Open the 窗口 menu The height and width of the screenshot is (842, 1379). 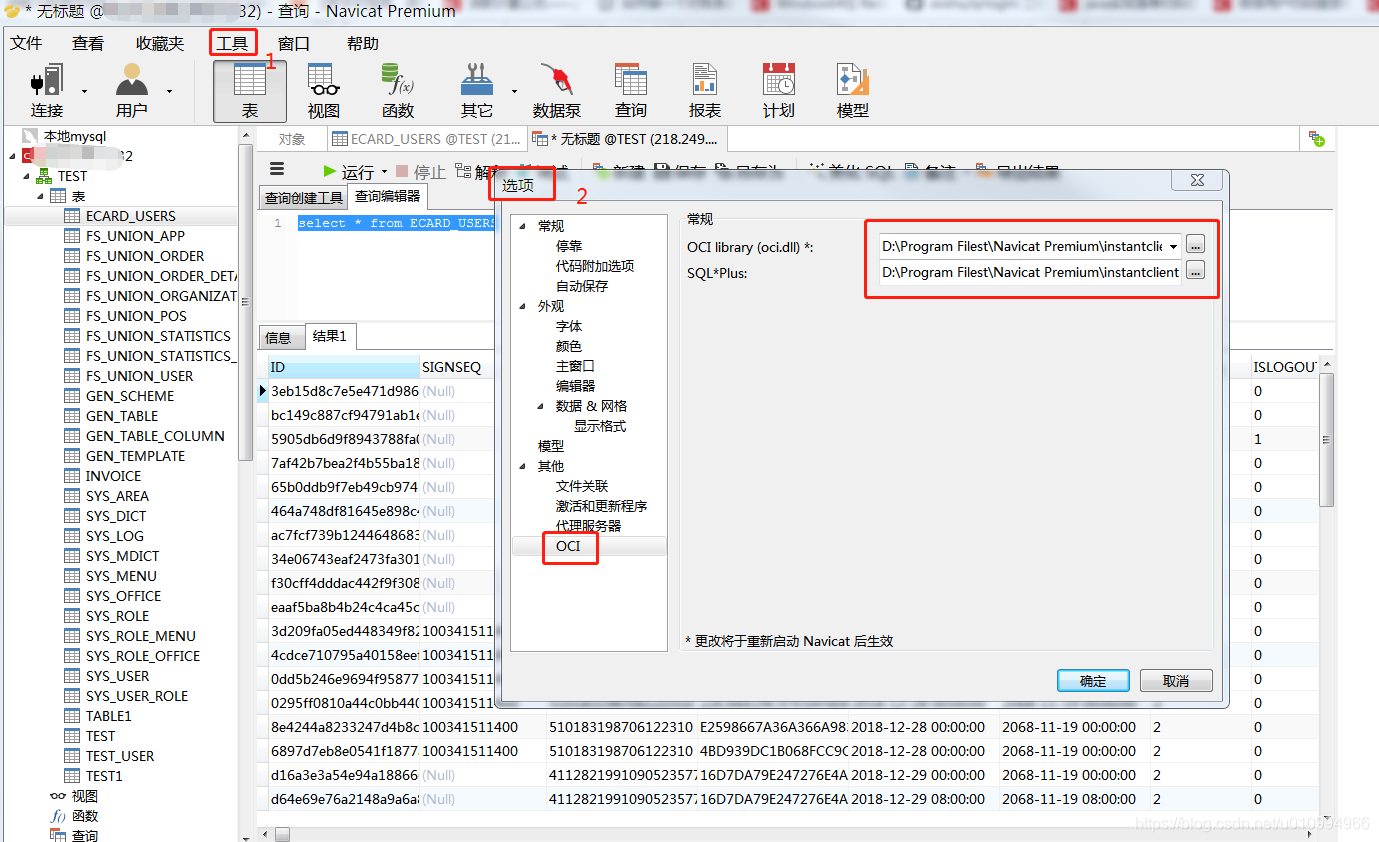(294, 43)
